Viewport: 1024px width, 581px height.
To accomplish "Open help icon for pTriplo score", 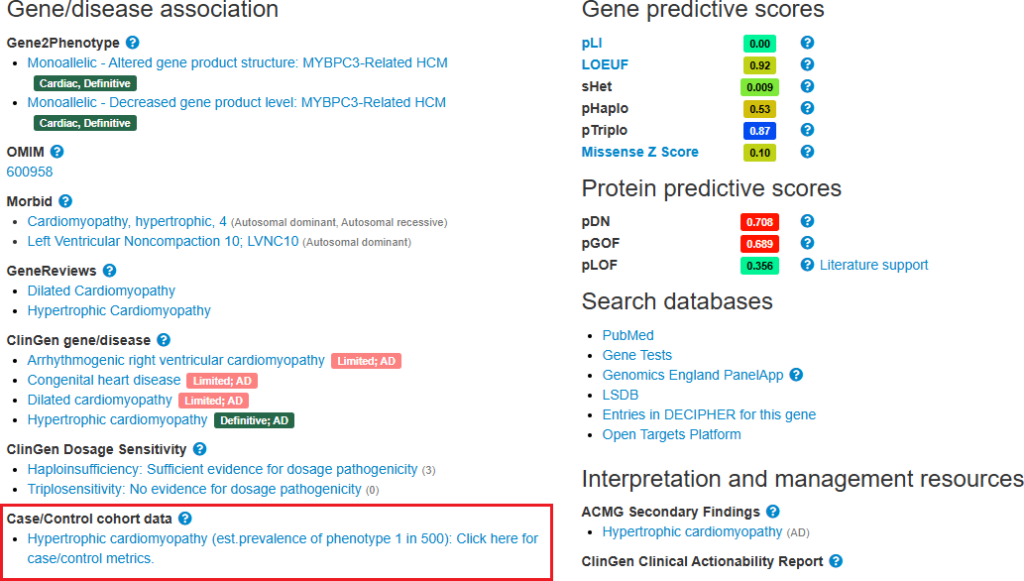I will (x=807, y=130).
